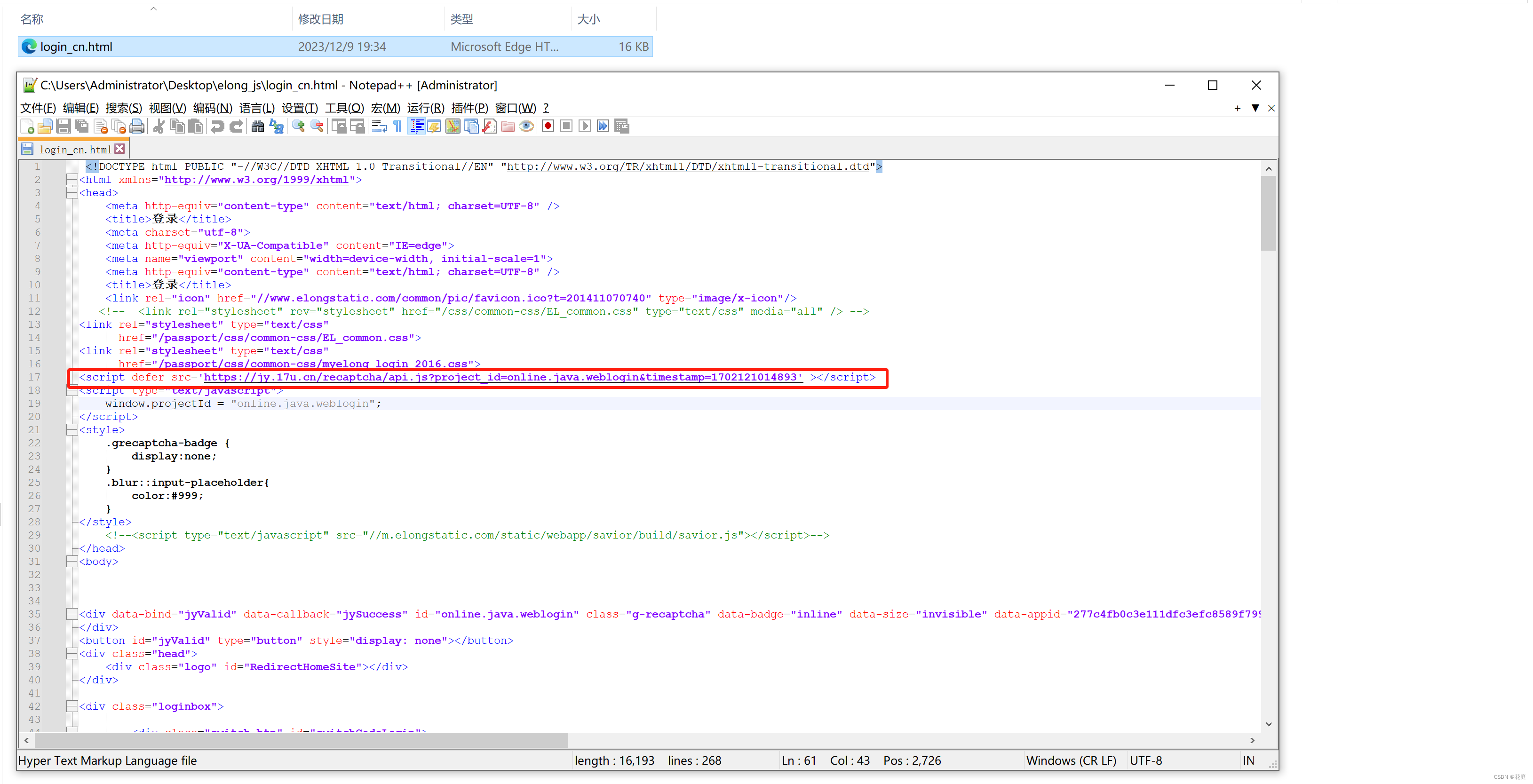Screen dimensions: 1533x784
Task: Open the Function List panel icon
Action: [x=490, y=126]
